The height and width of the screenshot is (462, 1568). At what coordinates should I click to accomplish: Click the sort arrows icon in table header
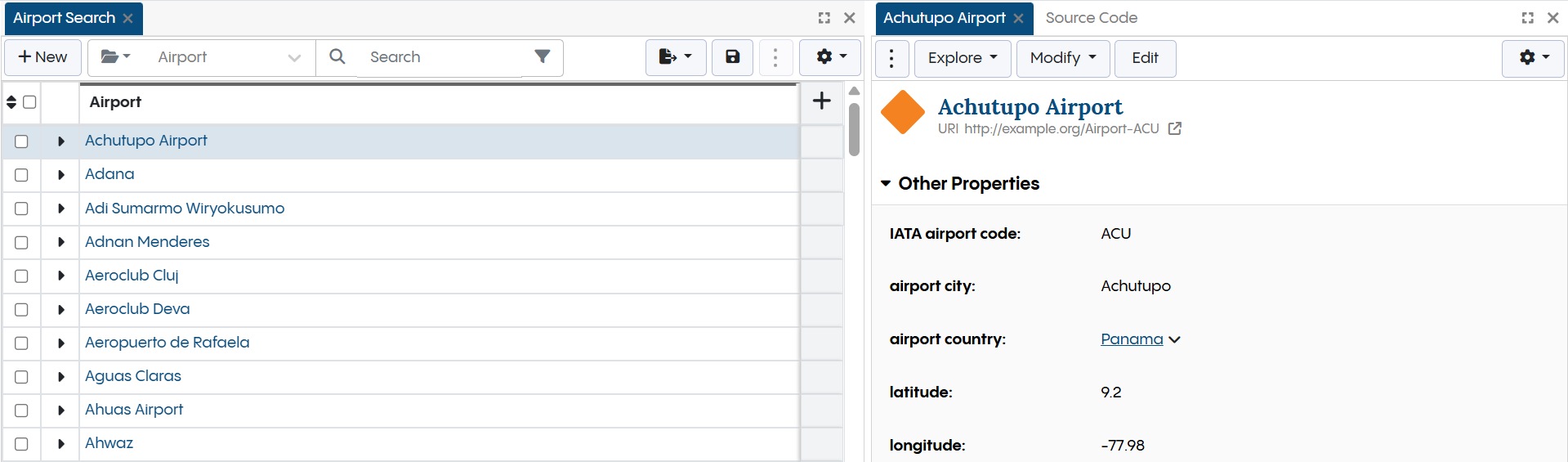point(11,102)
